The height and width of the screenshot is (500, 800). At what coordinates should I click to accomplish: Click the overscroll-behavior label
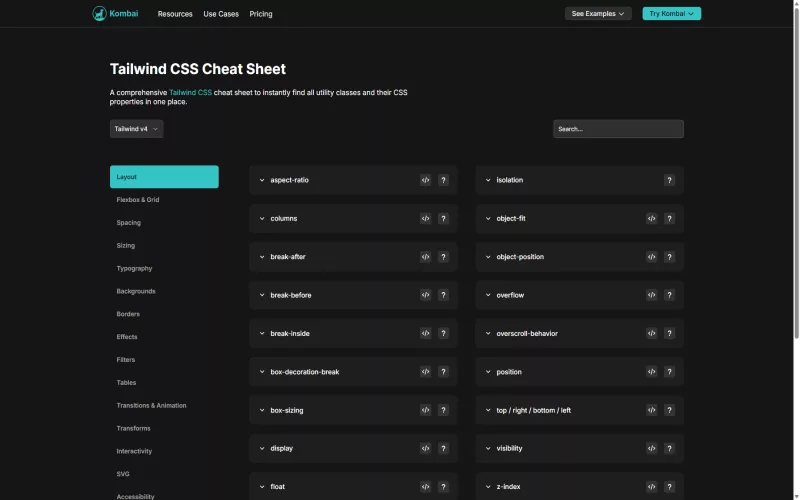527,334
